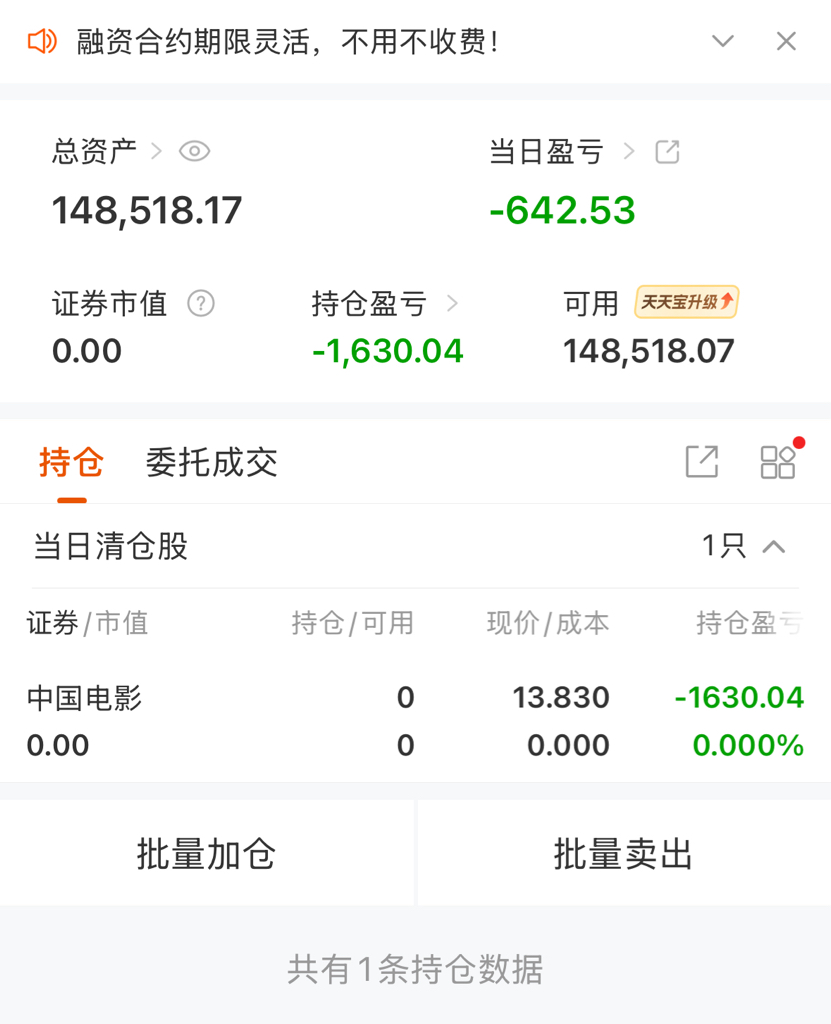Click the holdings share/export icon
Image resolution: width=831 pixels, height=1024 pixels.
coord(702,461)
